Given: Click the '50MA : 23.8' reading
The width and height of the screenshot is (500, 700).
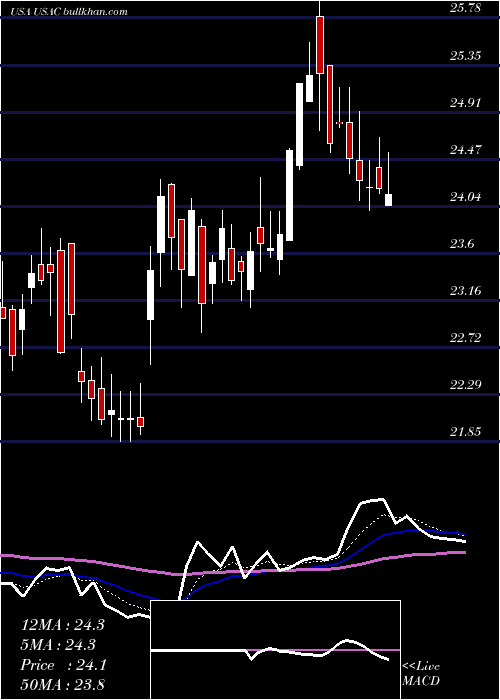Looking at the screenshot, I should (x=62, y=684).
